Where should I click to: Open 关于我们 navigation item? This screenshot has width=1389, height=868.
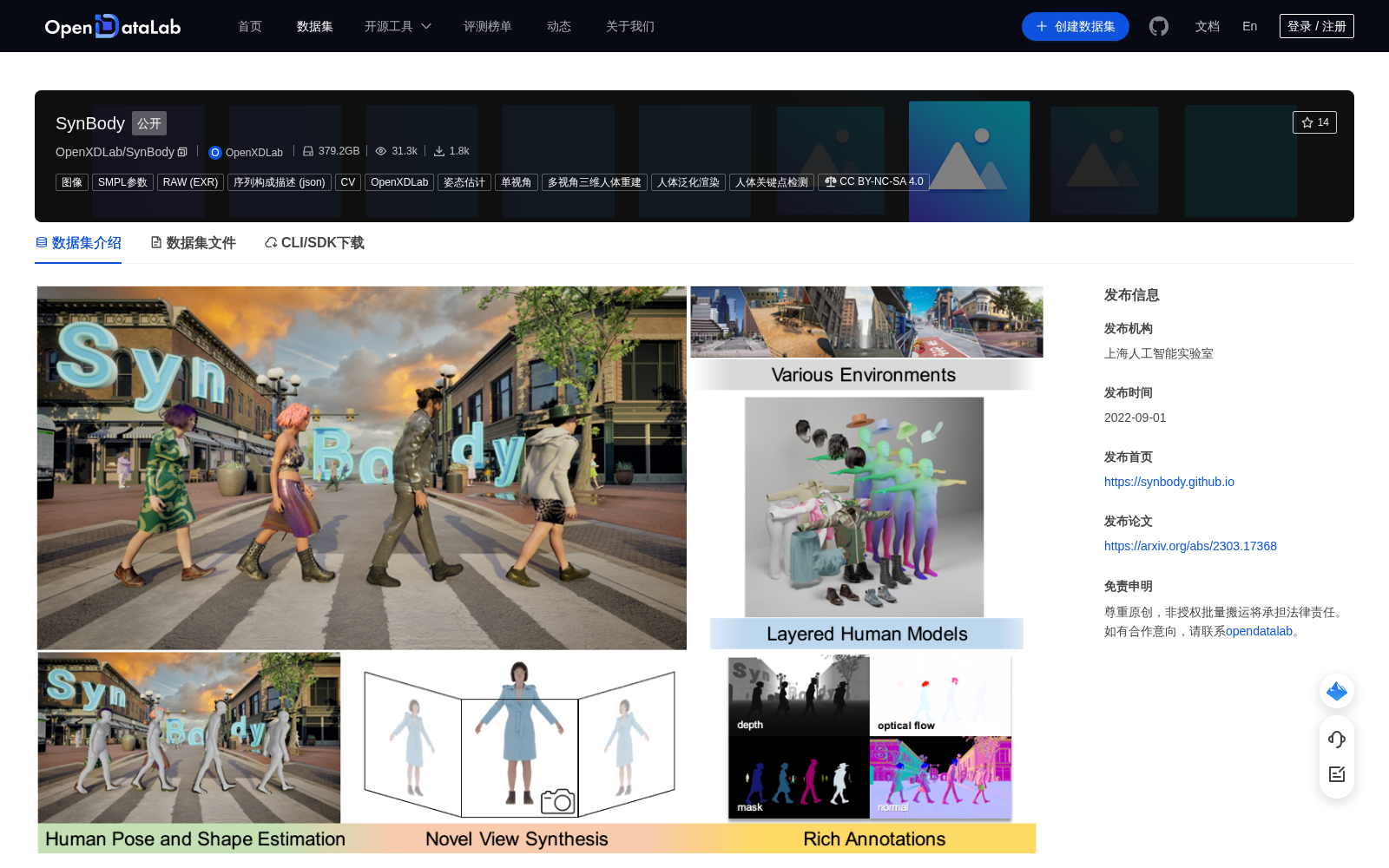(x=630, y=26)
